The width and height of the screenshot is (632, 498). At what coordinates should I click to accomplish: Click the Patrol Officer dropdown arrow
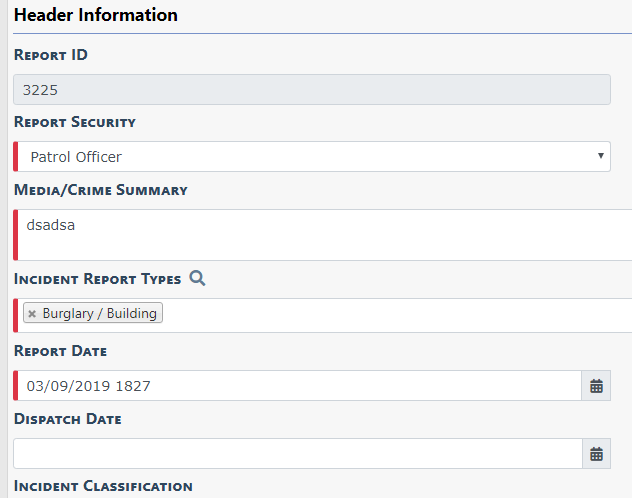[x=600, y=157]
